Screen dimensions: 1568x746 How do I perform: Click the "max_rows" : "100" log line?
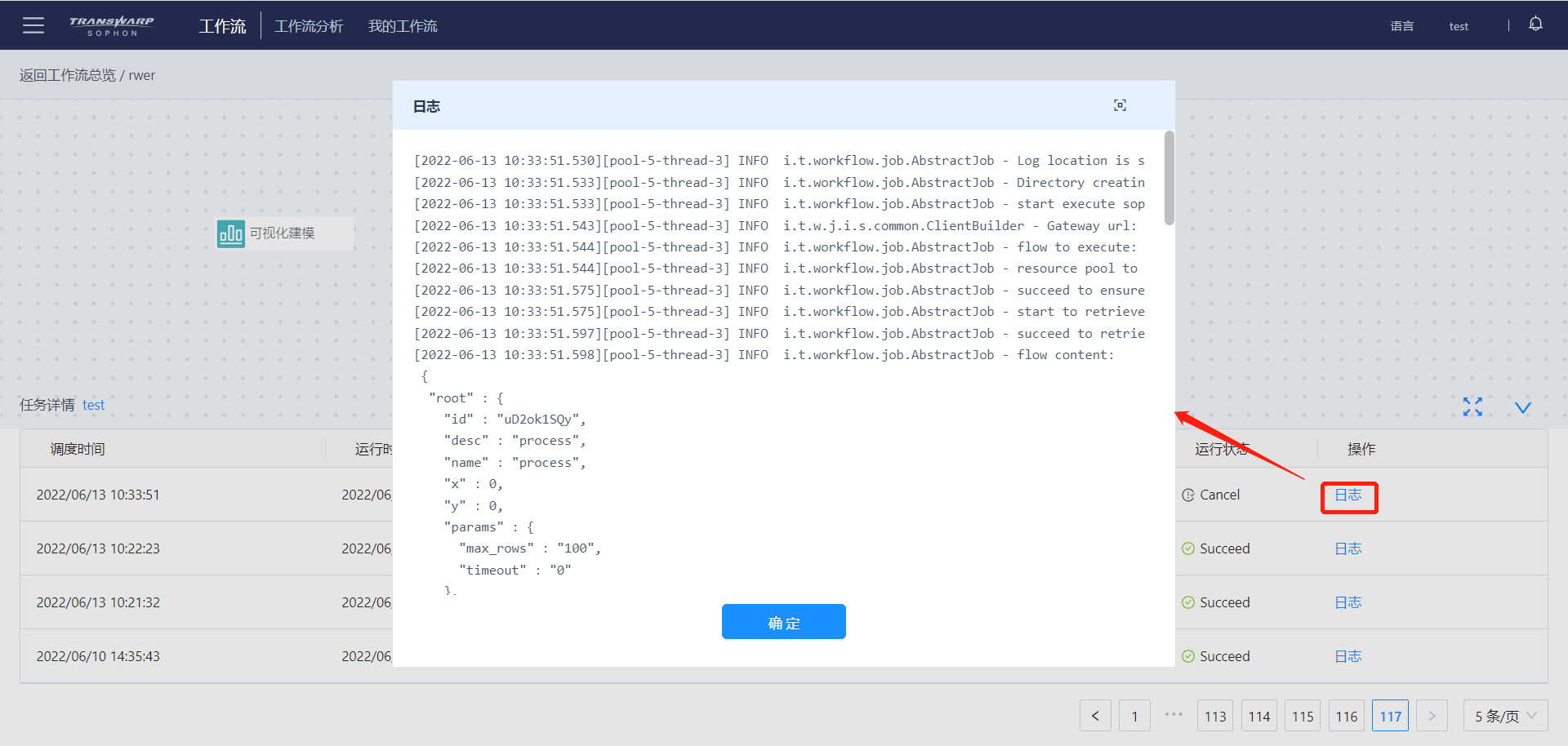(x=530, y=548)
